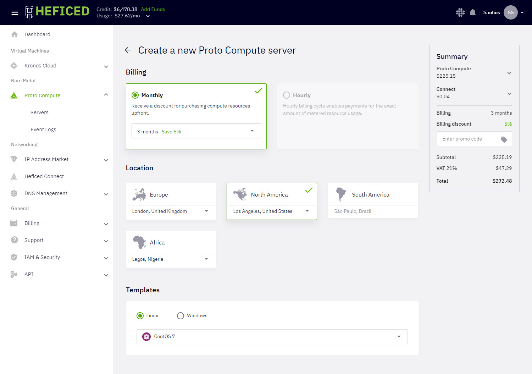The height and width of the screenshot is (374, 532).
Task: Click the Billing sidebar icon
Action: point(14,223)
